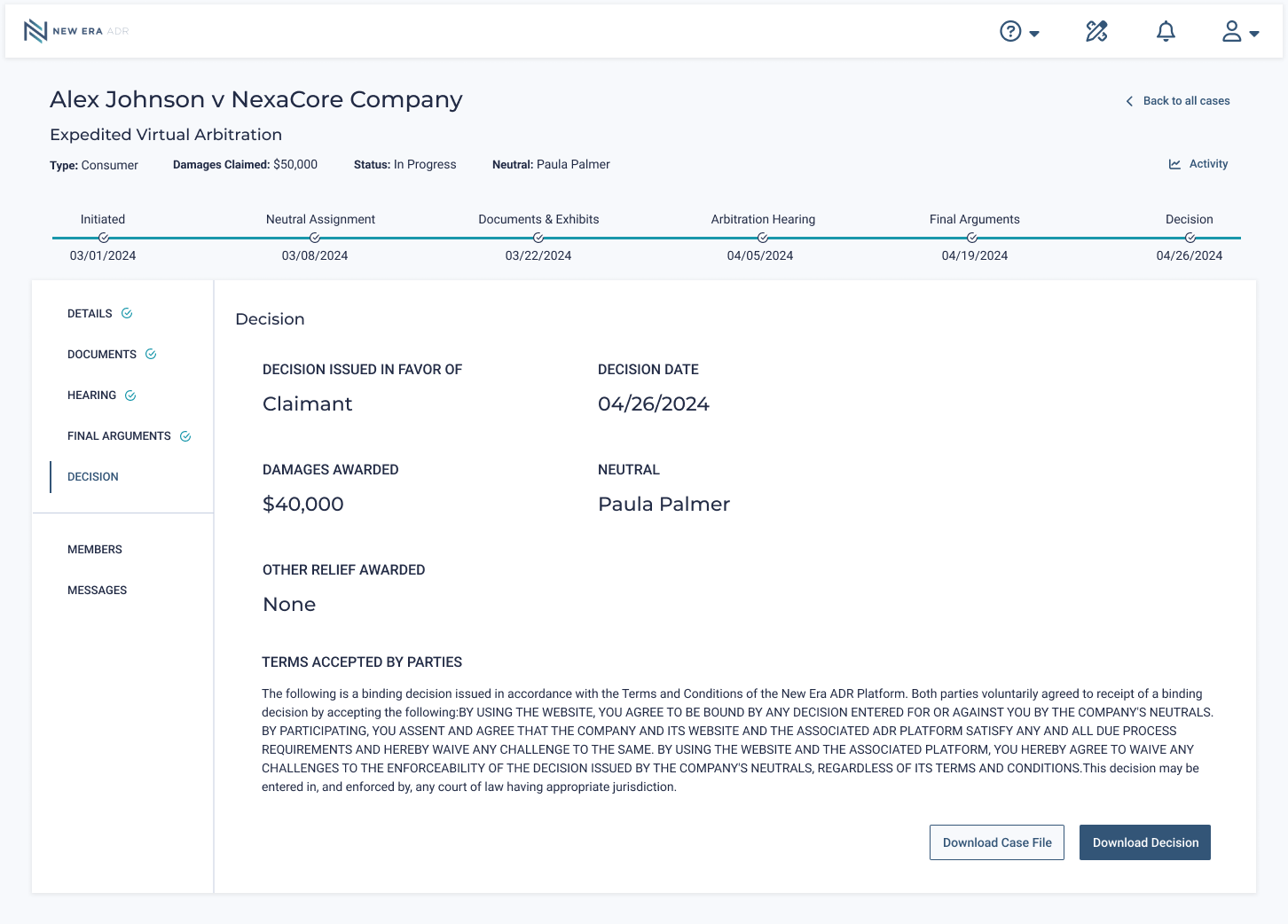This screenshot has height=924, width=1288.
Task: Click the $40,000 damages awarded value
Action: pos(303,504)
